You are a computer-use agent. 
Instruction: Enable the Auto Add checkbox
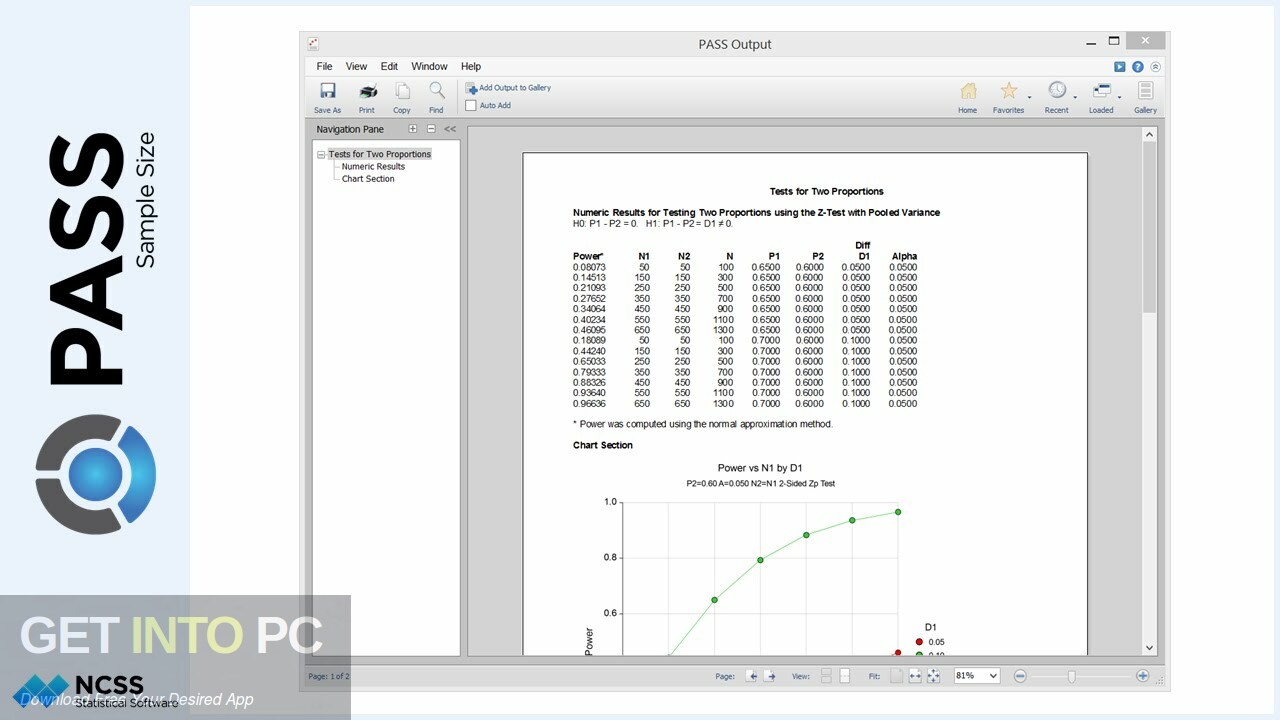(471, 105)
